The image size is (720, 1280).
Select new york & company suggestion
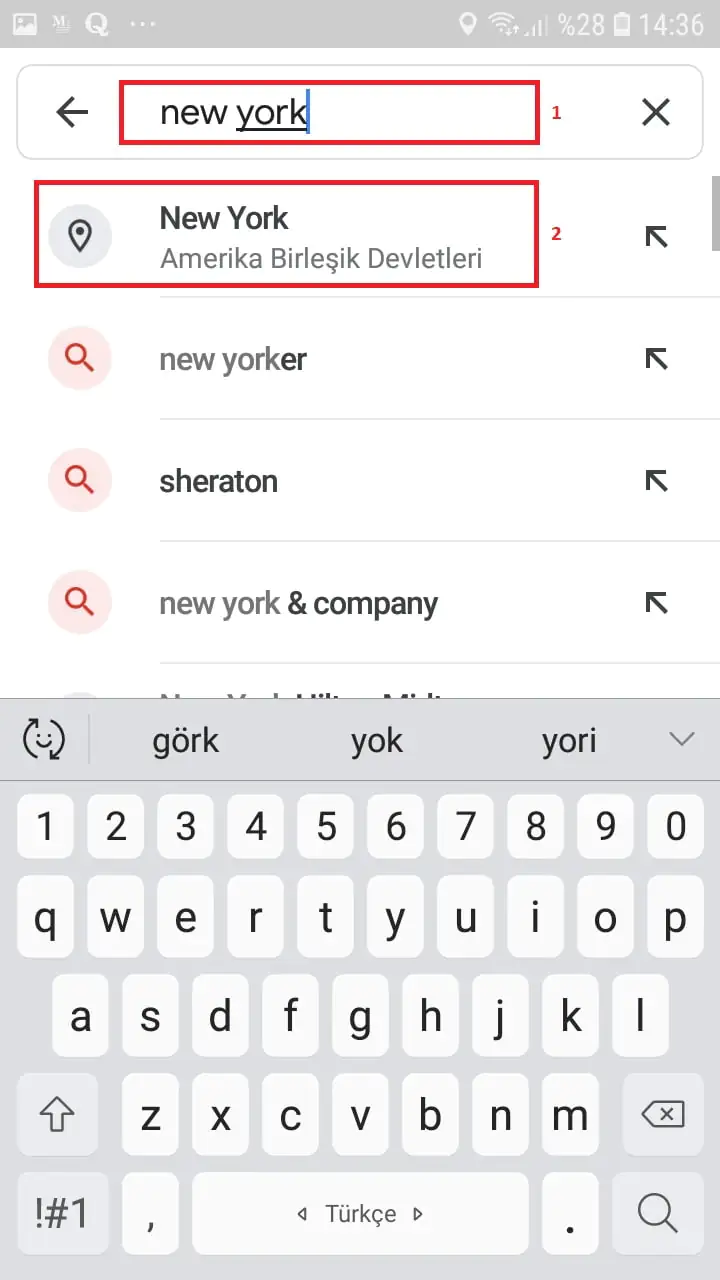point(298,603)
